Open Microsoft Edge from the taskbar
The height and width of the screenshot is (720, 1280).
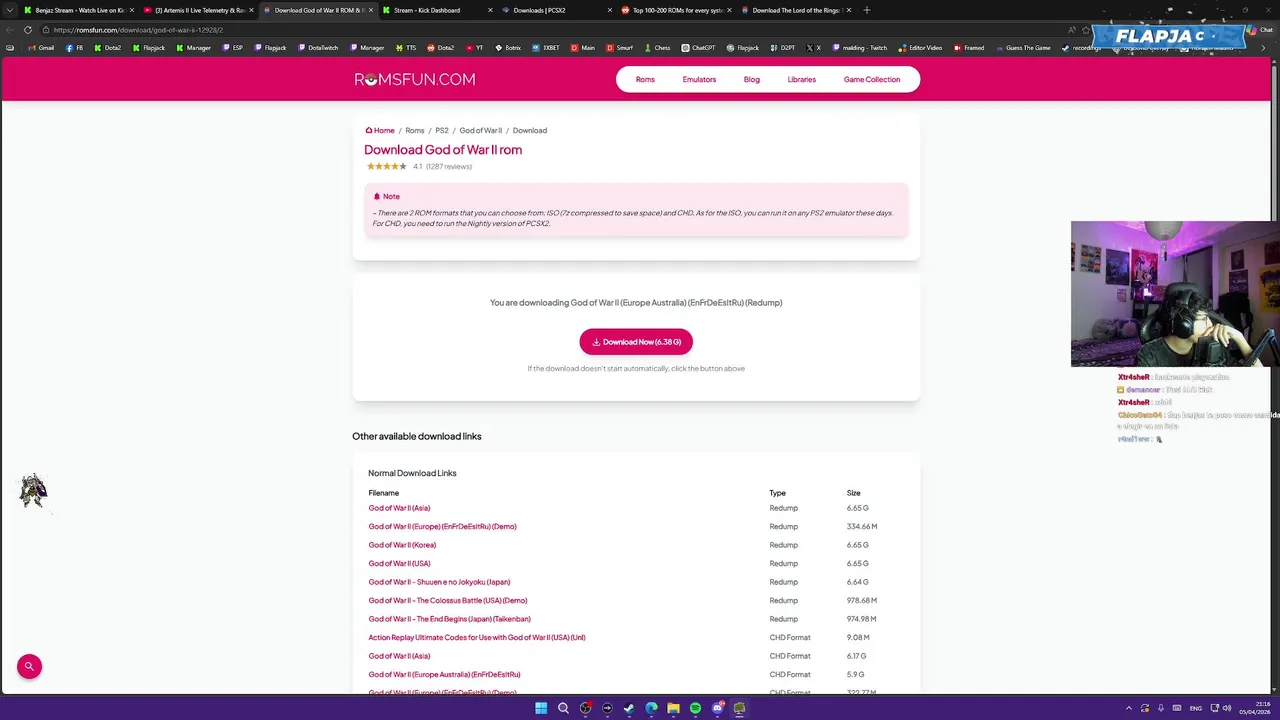pyautogui.click(x=651, y=708)
